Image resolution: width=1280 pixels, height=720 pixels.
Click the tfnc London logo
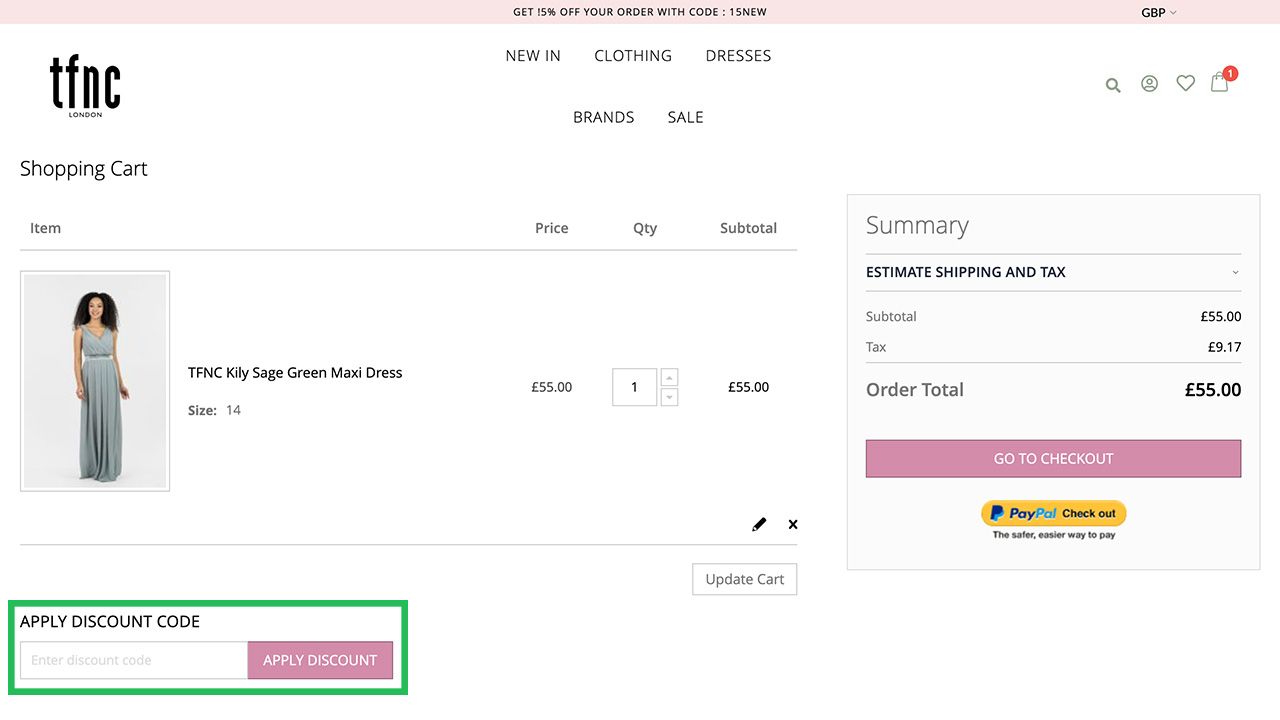[85, 87]
